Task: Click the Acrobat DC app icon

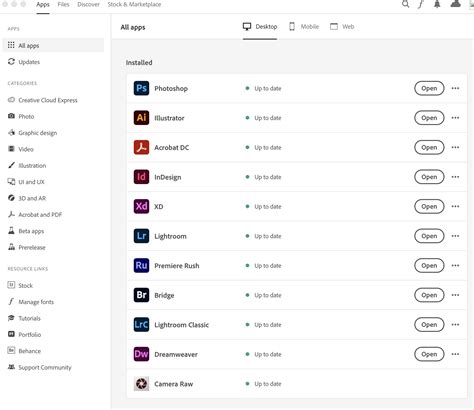Action: 141,147
